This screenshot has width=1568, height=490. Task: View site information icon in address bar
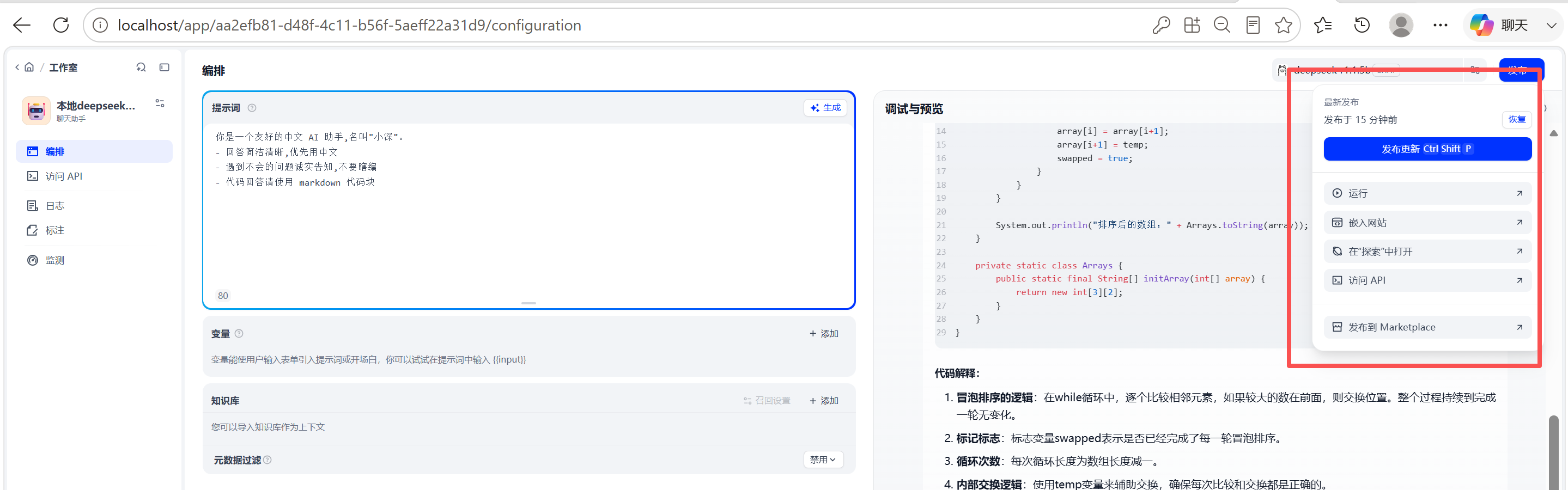[x=100, y=25]
